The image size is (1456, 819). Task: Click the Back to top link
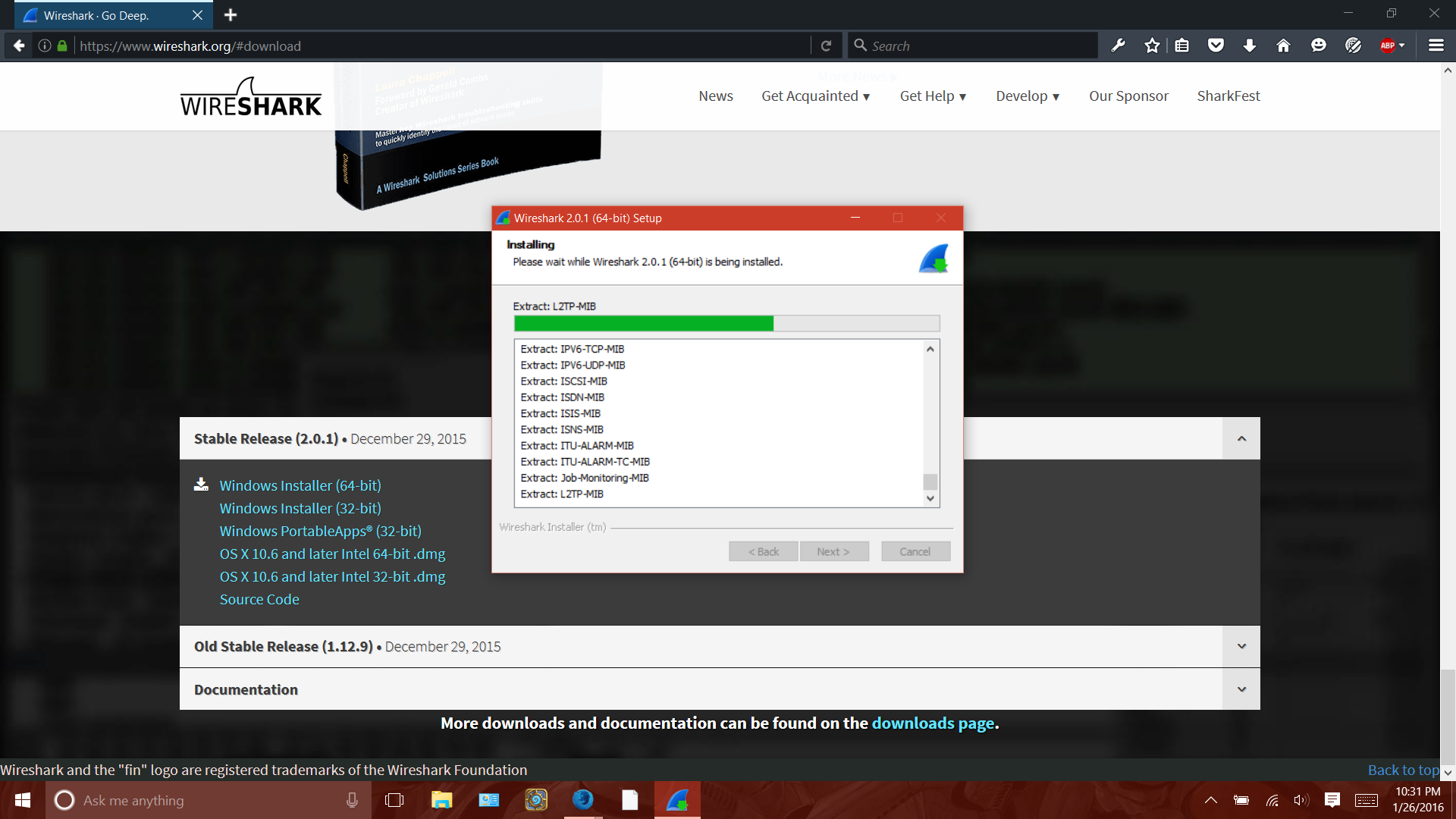tap(1403, 770)
